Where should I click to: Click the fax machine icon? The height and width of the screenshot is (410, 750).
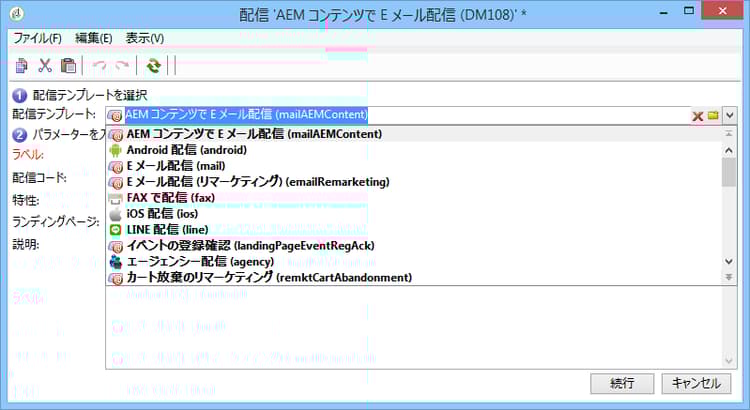115,198
